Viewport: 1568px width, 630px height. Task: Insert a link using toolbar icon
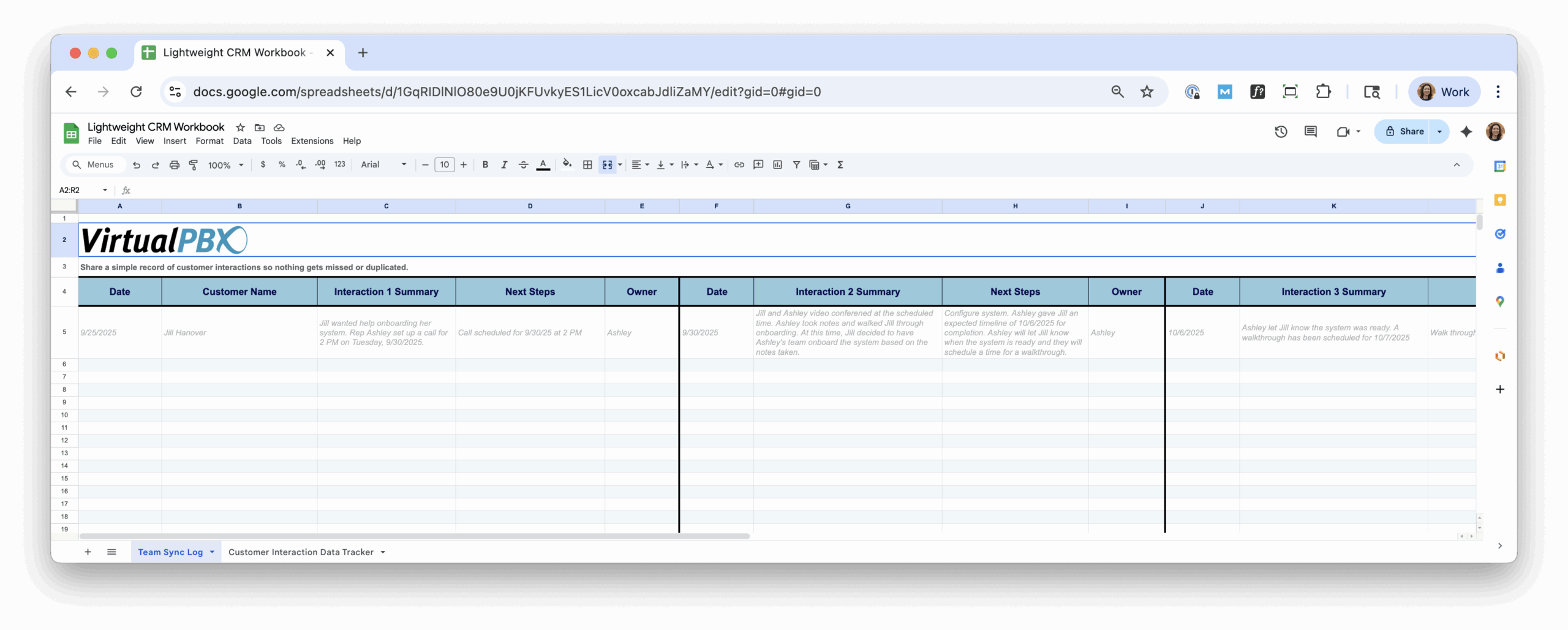pyautogui.click(x=739, y=165)
